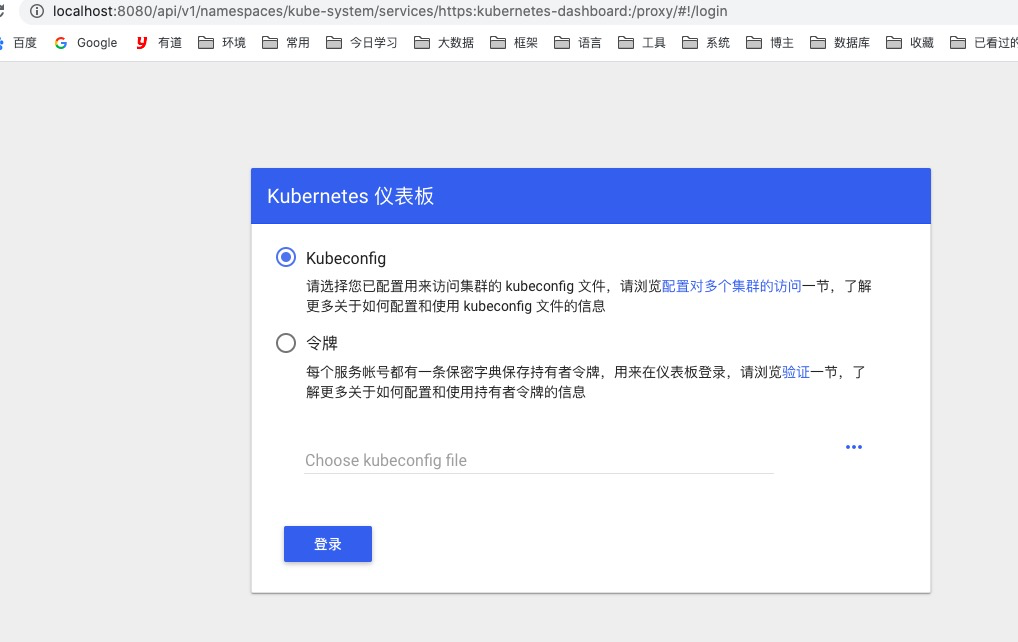This screenshot has width=1018, height=642.
Task: Open the 有道 bookmark
Action: tap(159, 43)
